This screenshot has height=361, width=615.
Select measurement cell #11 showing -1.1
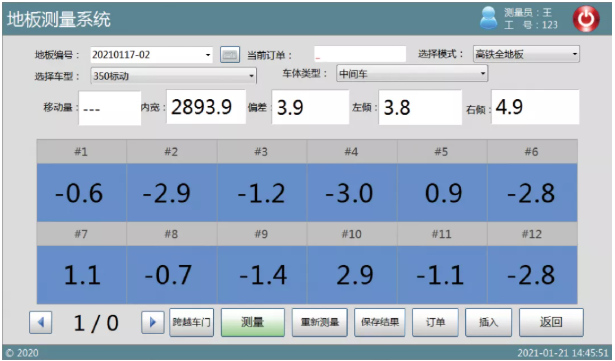442,275
